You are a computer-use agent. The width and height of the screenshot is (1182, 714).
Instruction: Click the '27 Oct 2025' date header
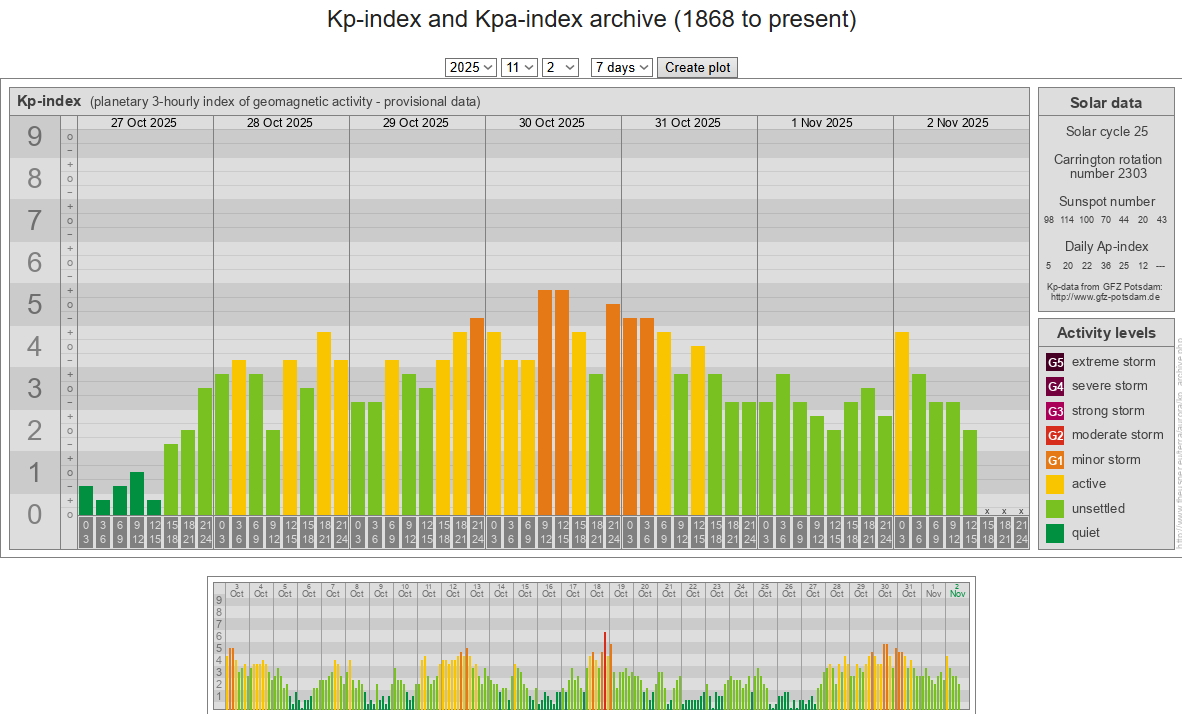pyautogui.click(x=143, y=123)
